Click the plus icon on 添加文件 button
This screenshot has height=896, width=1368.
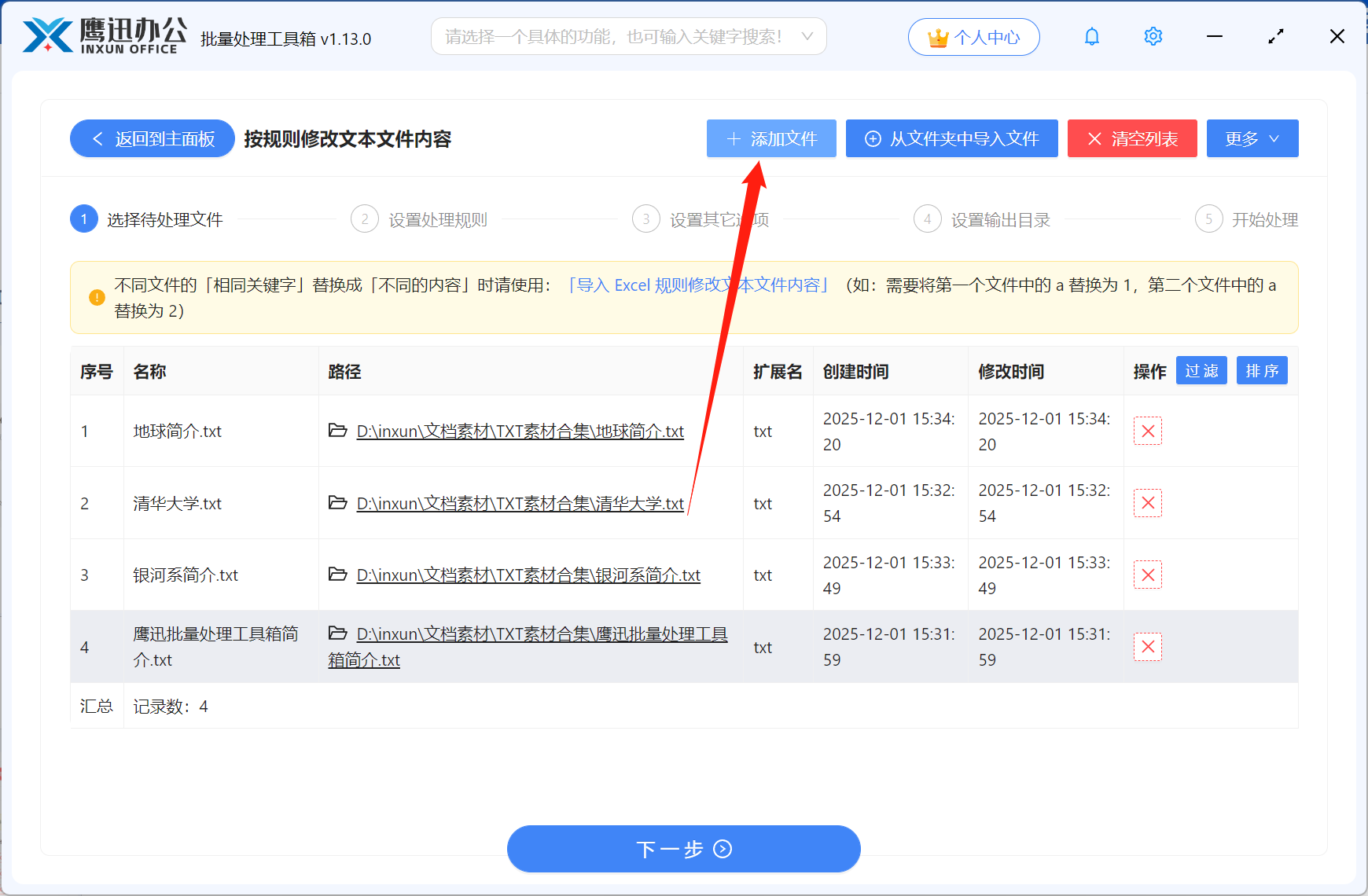point(734,138)
